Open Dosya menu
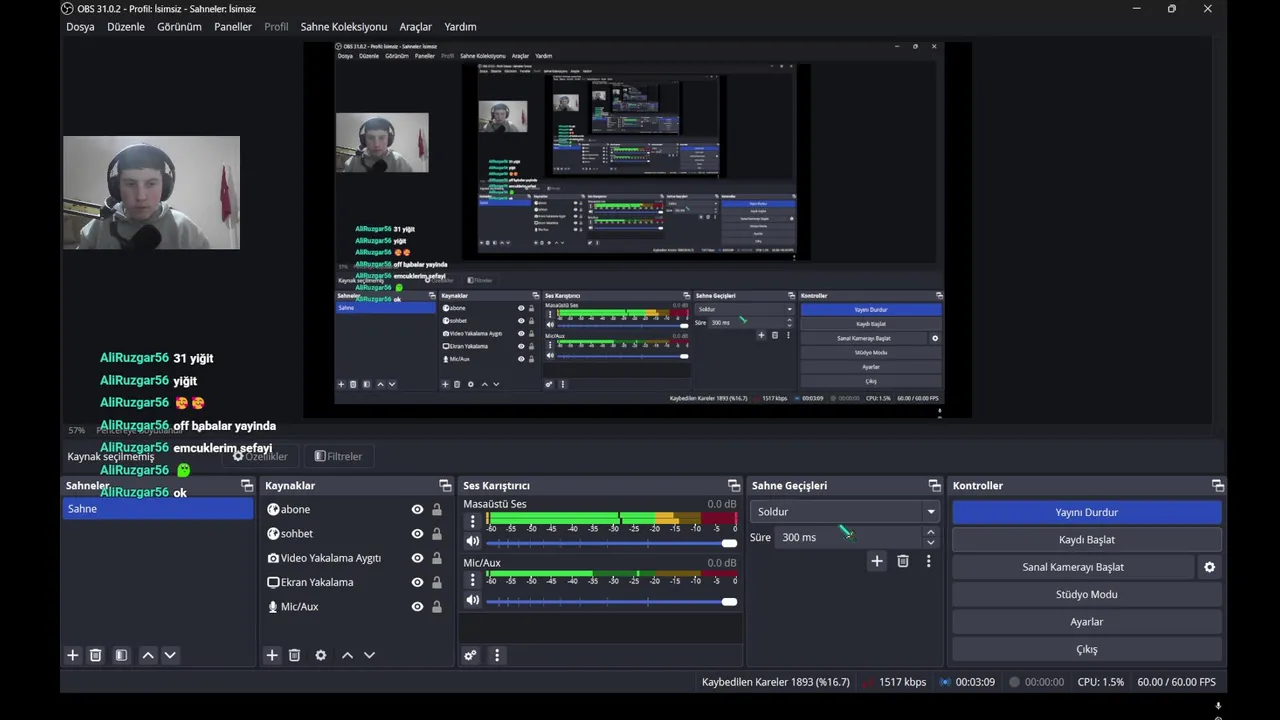 coord(80,27)
